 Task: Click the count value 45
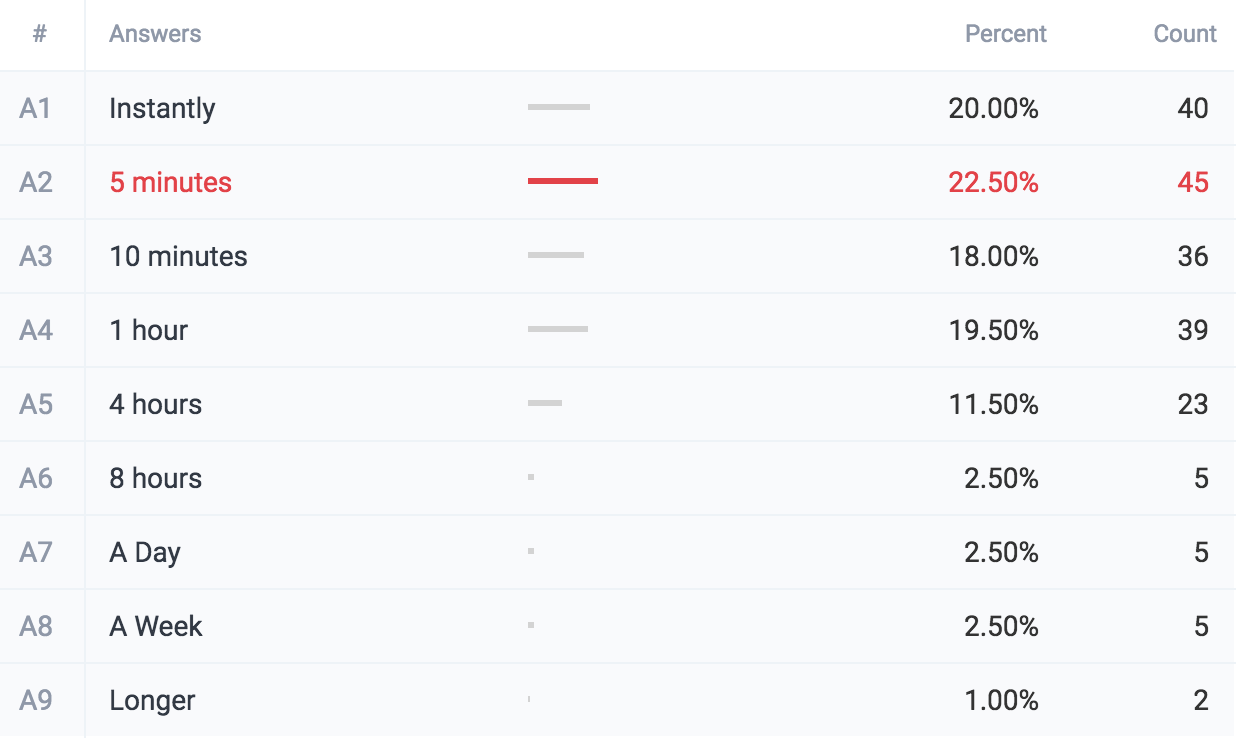pyautogui.click(x=1193, y=182)
